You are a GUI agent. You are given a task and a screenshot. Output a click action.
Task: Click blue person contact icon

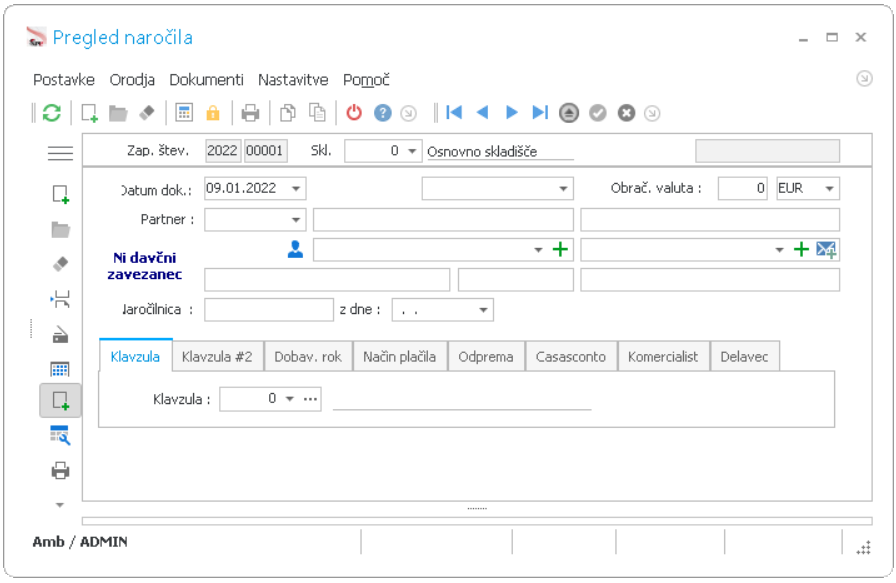coord(295,249)
